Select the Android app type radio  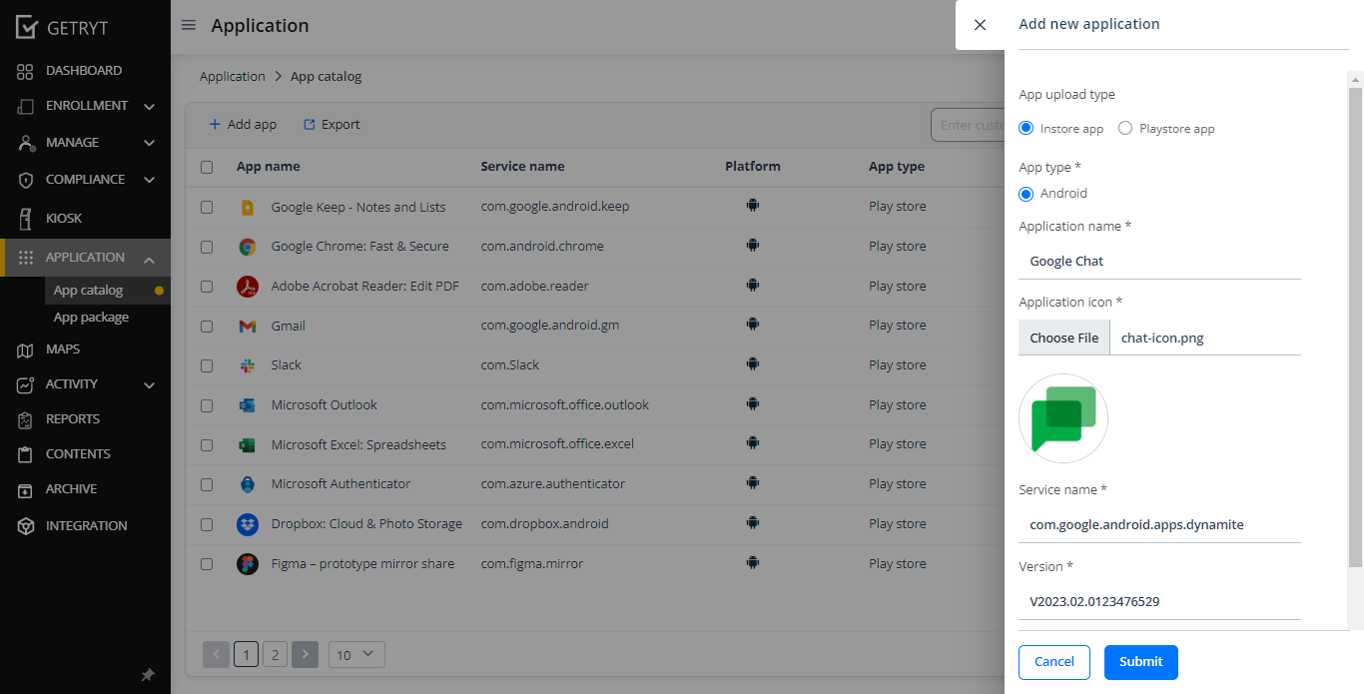coord(1026,194)
